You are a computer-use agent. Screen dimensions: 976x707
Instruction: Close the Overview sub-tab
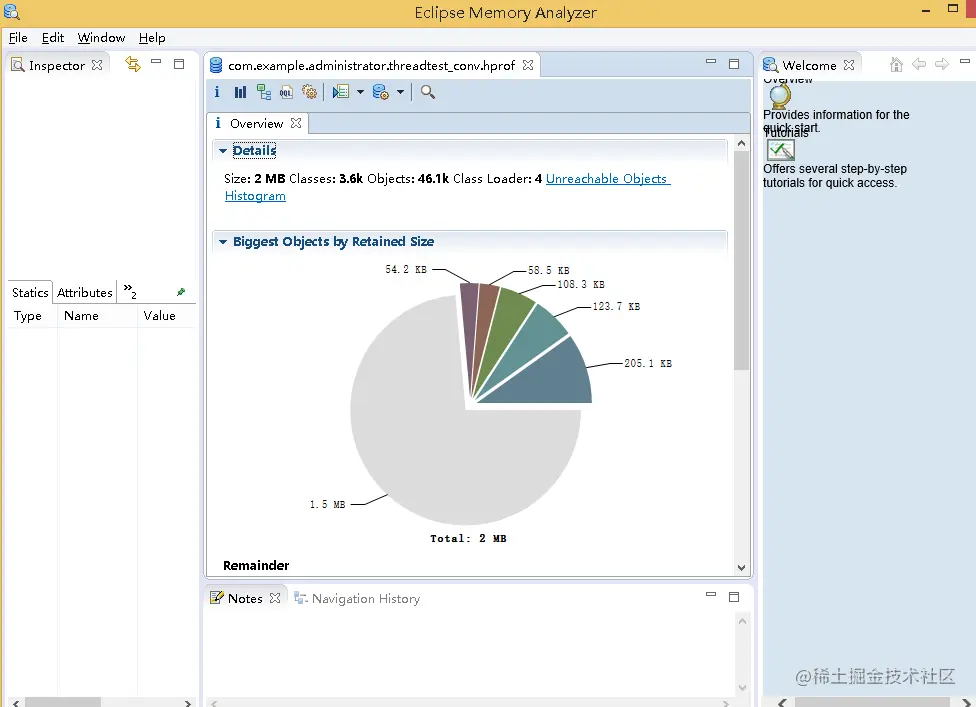(296, 123)
